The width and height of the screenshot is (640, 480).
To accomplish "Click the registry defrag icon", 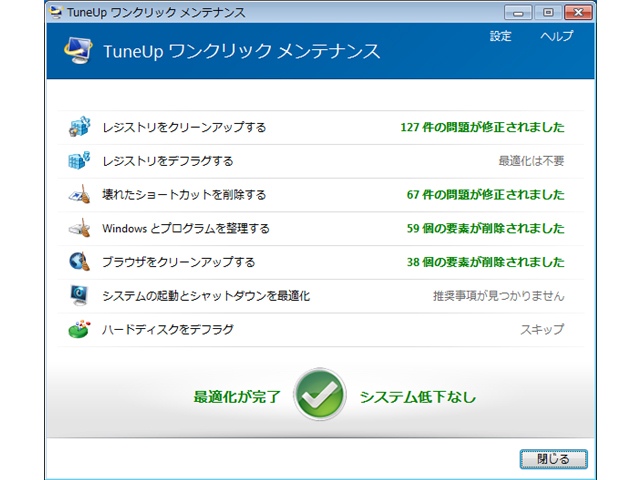I will tap(79, 160).
